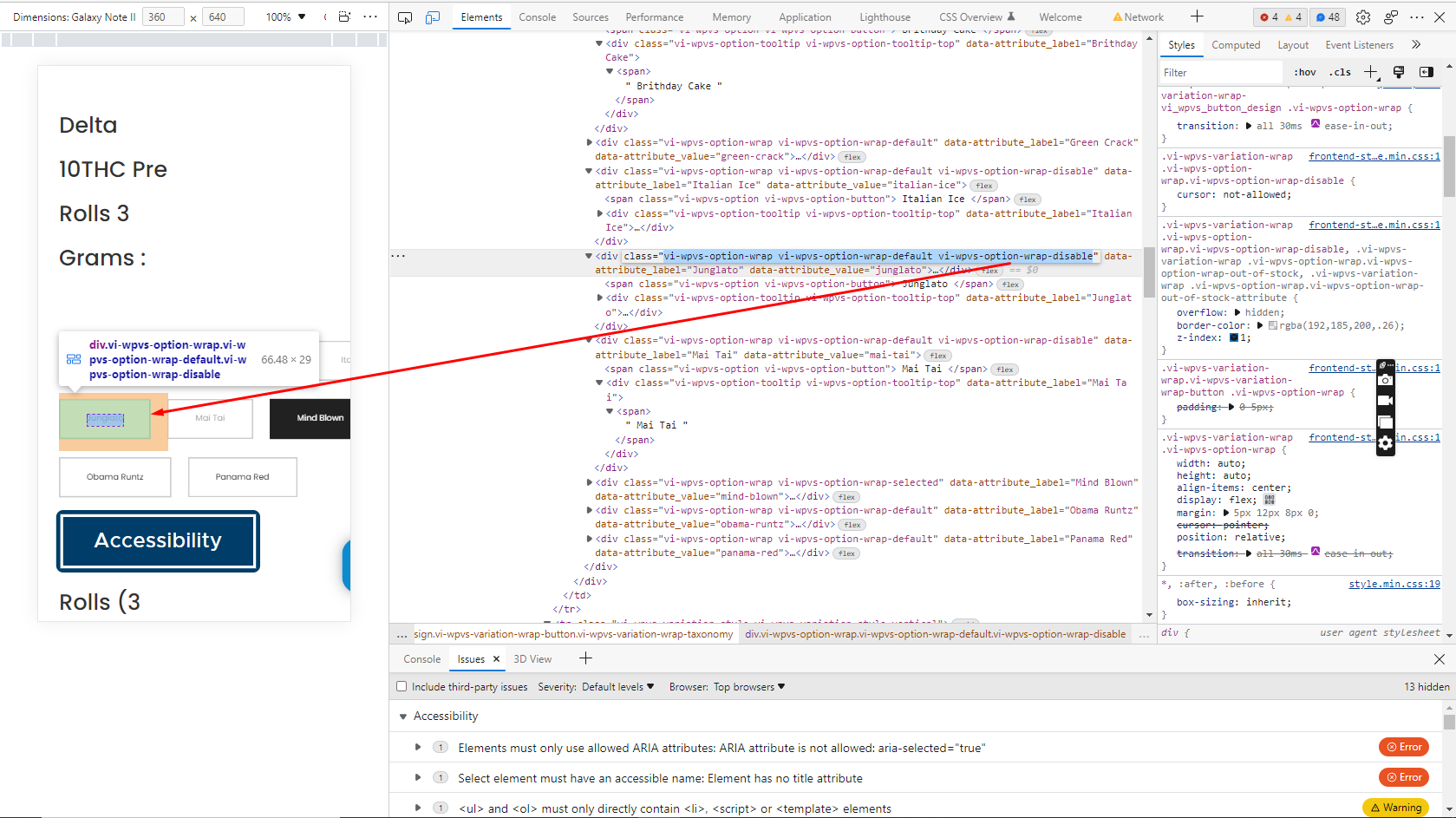Open the Network panel tab
1456x818 pixels.
(1138, 17)
